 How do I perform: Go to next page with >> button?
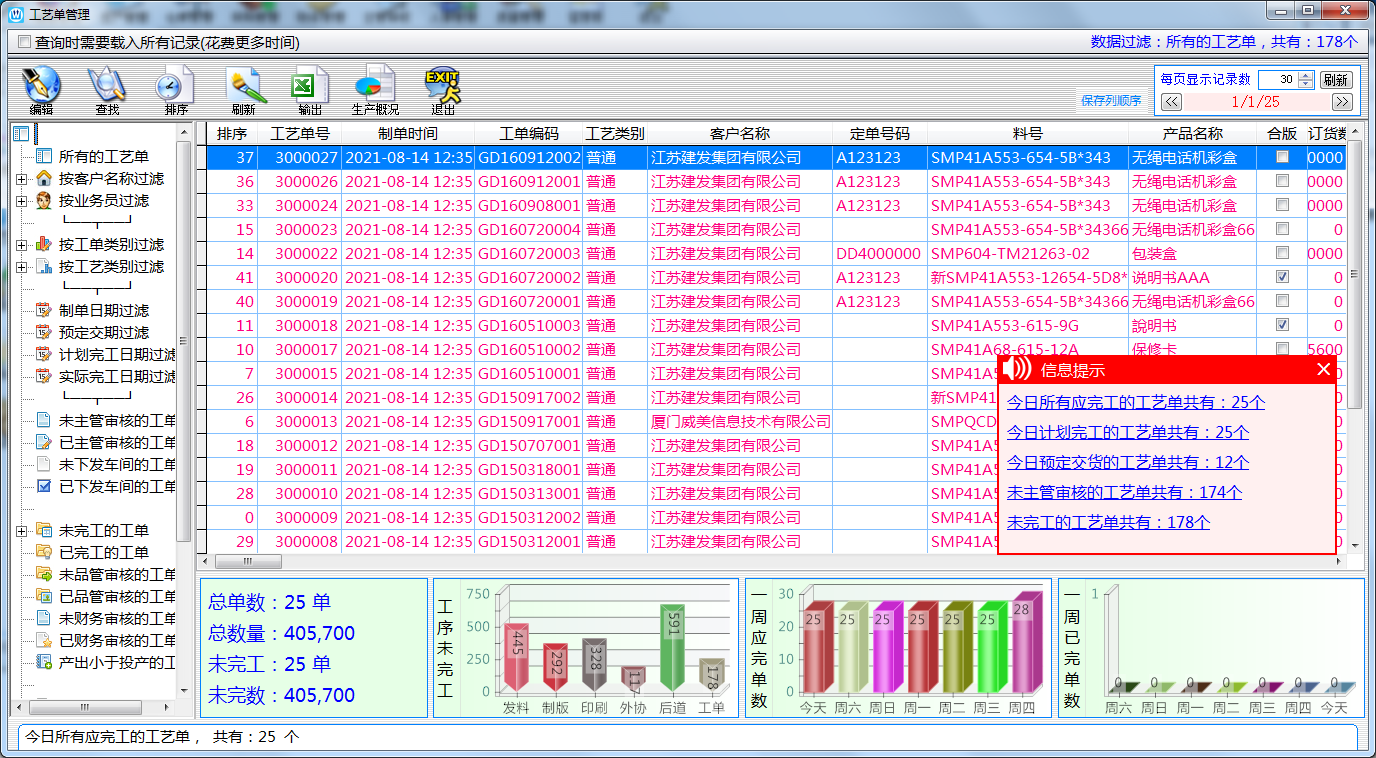coord(1341,101)
